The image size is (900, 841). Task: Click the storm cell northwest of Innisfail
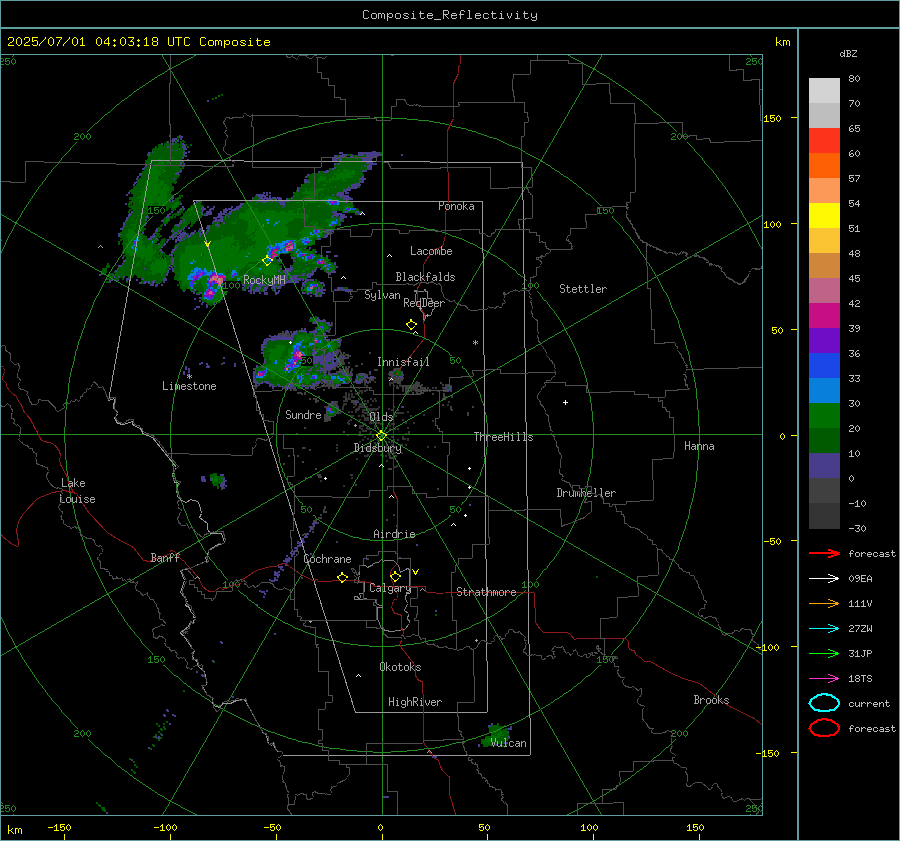296,359
